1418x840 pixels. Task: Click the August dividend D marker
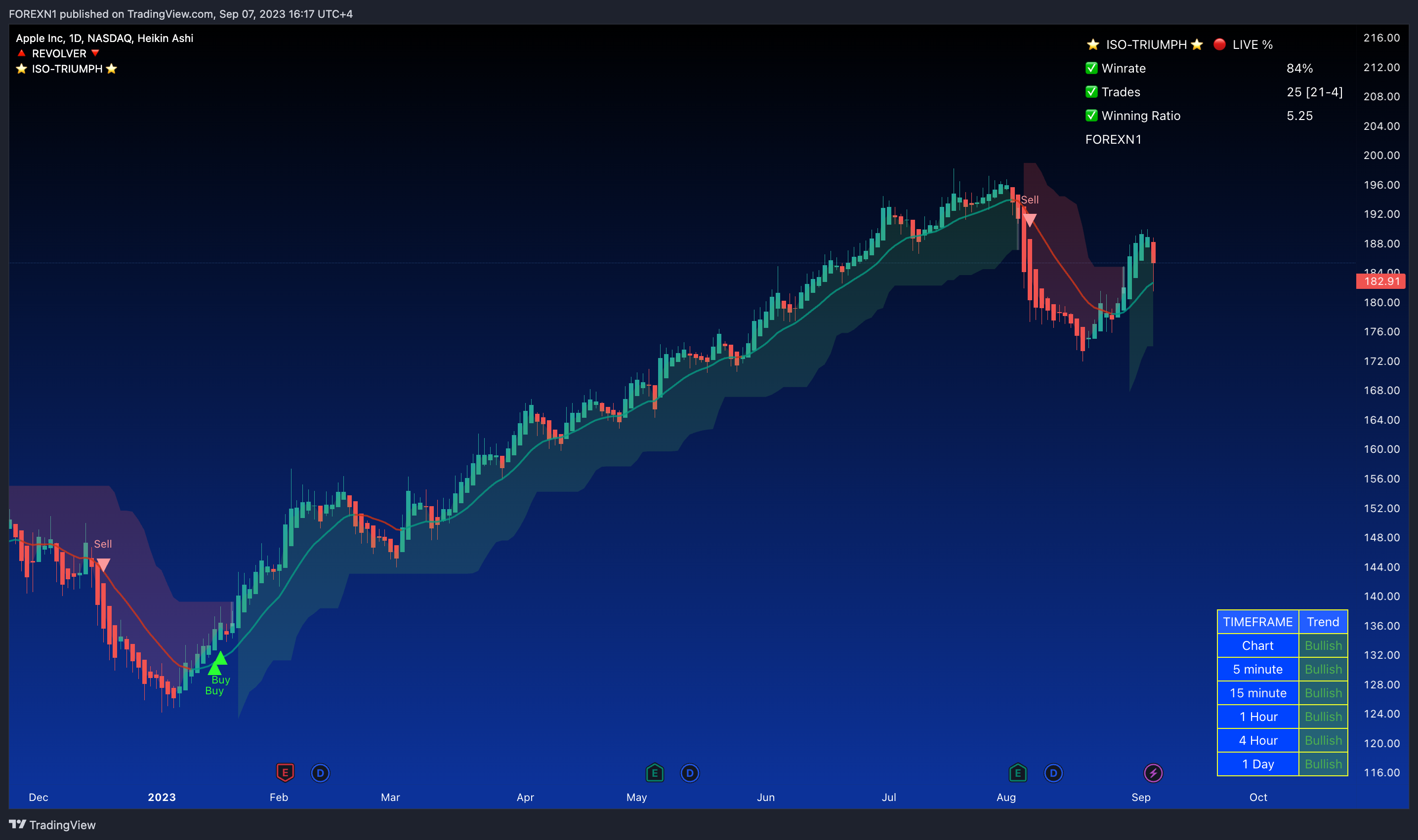point(1053,773)
